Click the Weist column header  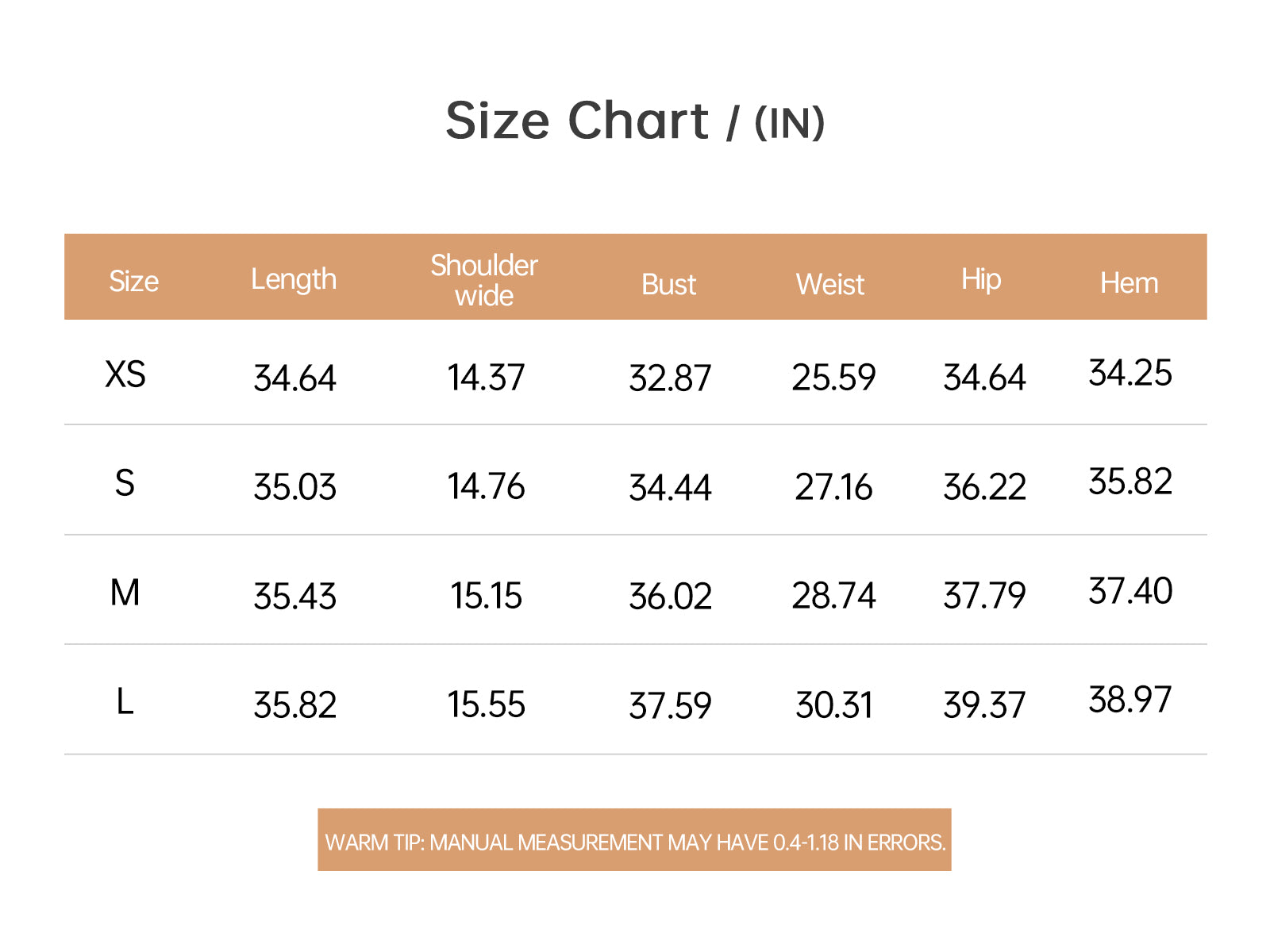pos(830,284)
